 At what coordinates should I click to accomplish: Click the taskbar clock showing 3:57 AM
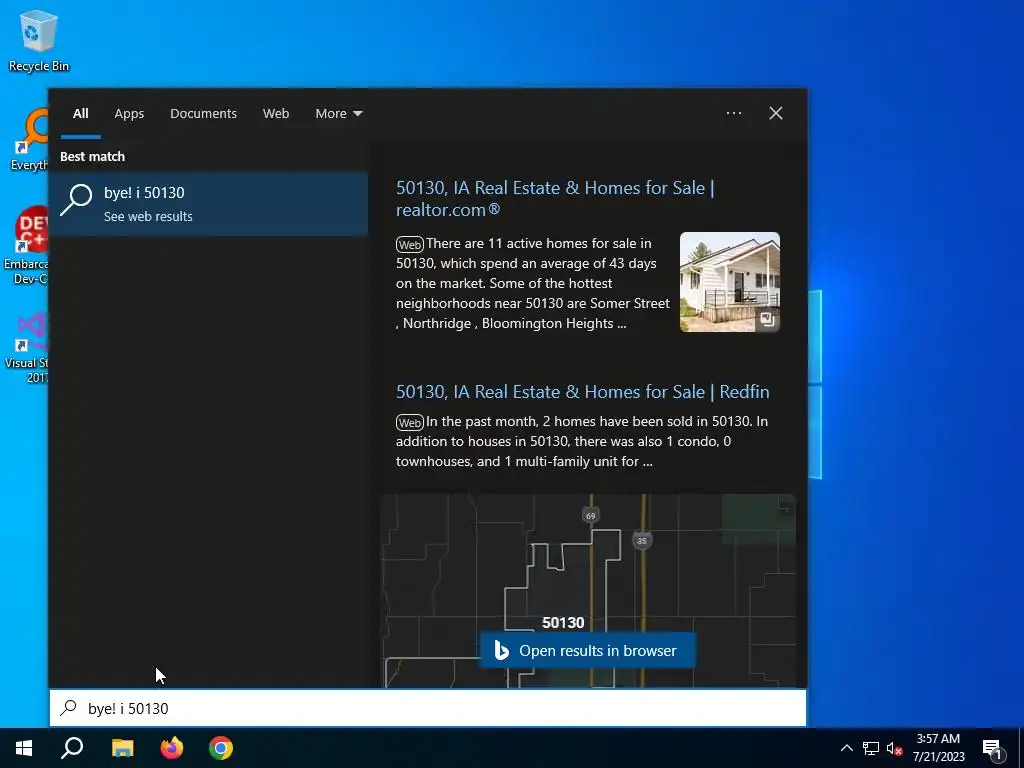pos(938,748)
